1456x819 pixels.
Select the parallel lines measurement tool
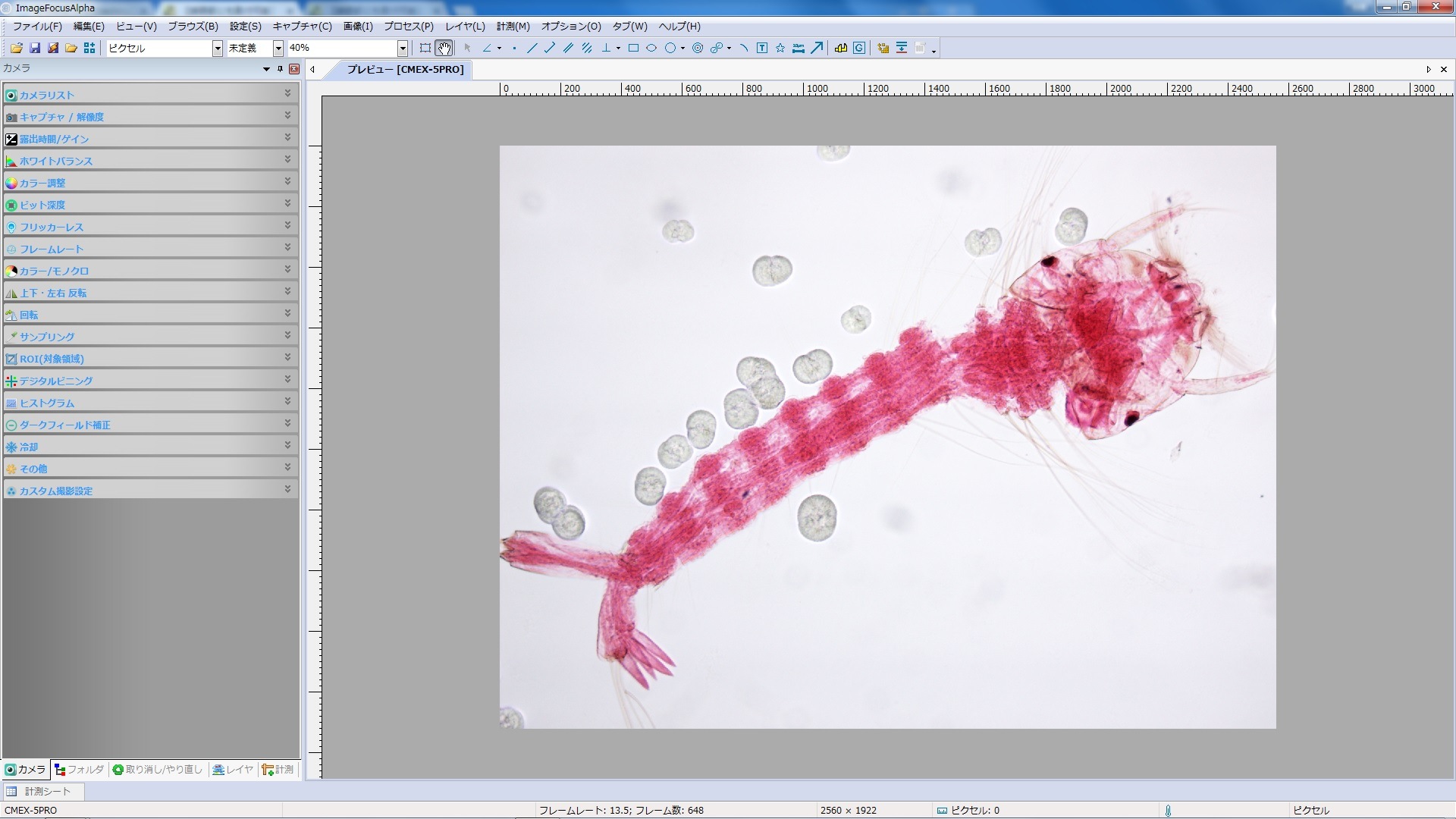(x=568, y=48)
